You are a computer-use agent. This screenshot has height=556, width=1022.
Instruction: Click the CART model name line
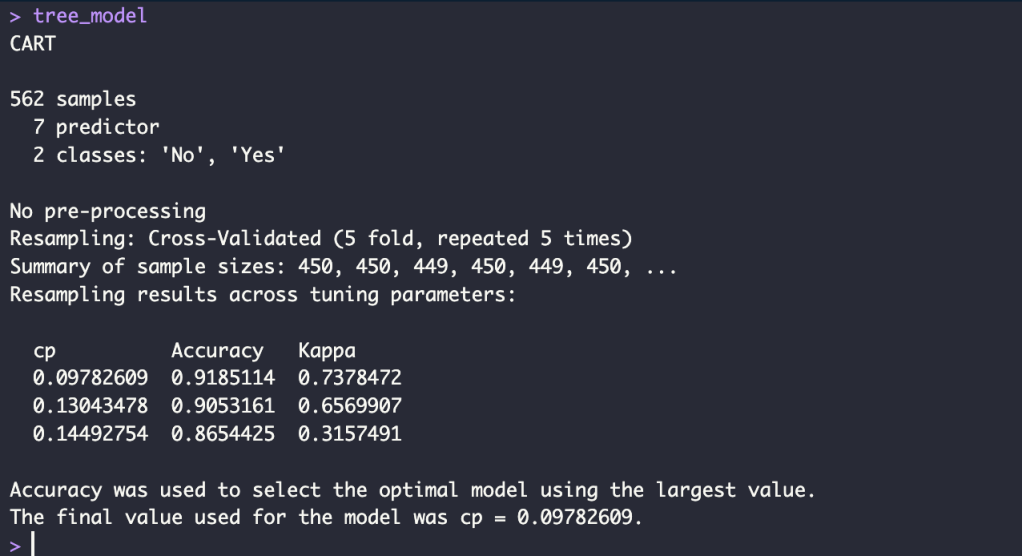(x=31, y=44)
